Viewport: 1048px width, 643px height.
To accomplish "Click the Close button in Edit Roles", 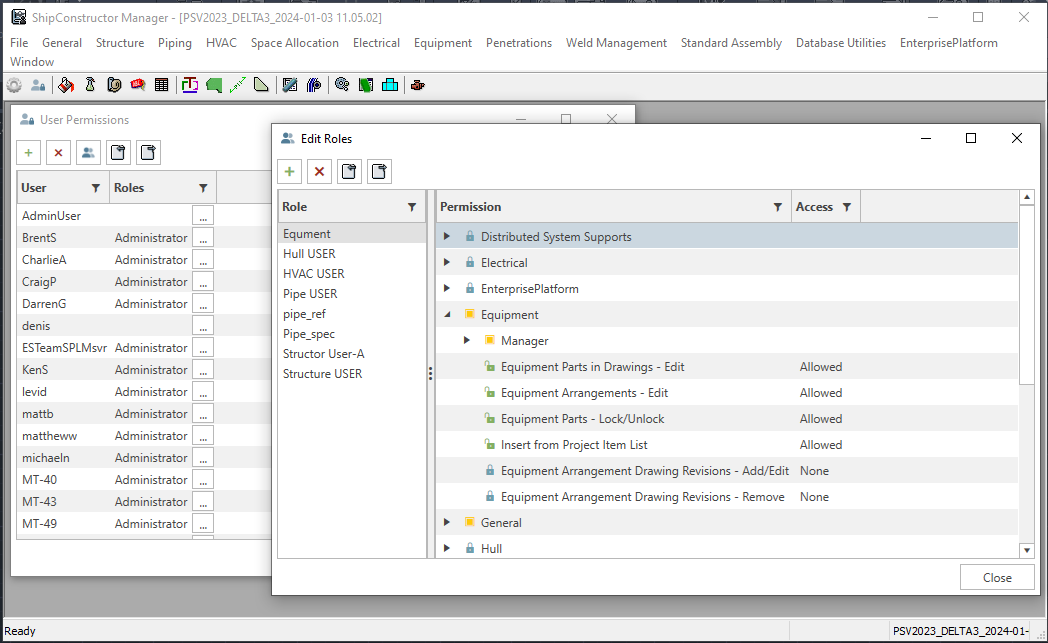I will [997, 577].
